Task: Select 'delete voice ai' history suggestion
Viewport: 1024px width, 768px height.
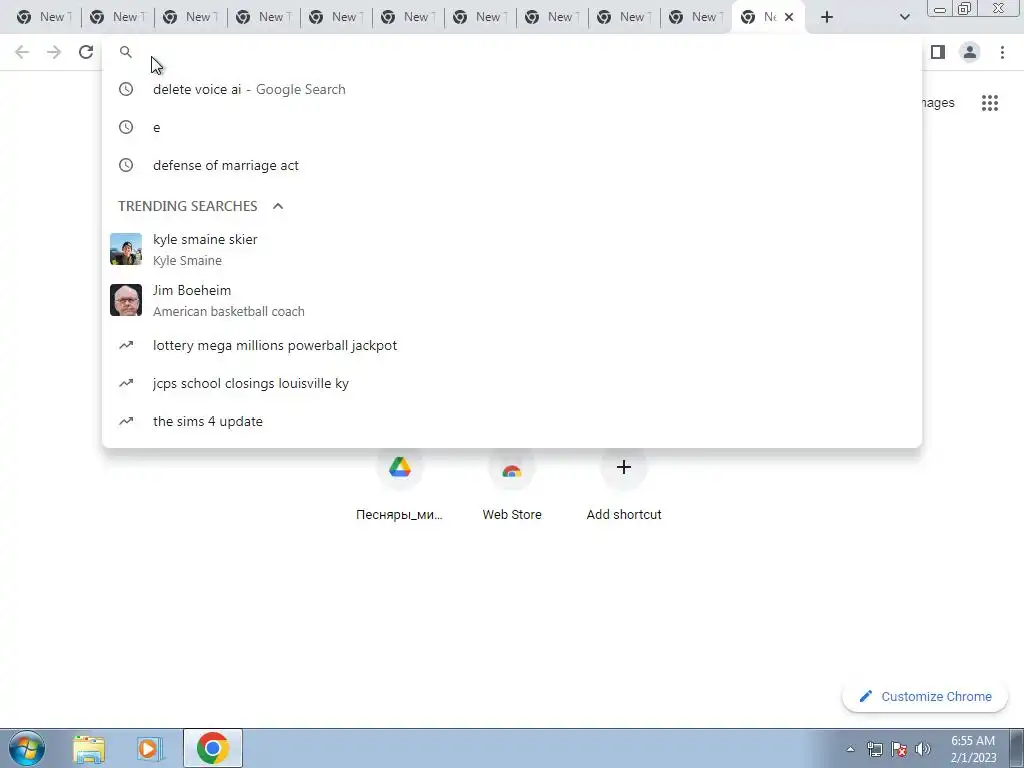Action: click(x=513, y=89)
